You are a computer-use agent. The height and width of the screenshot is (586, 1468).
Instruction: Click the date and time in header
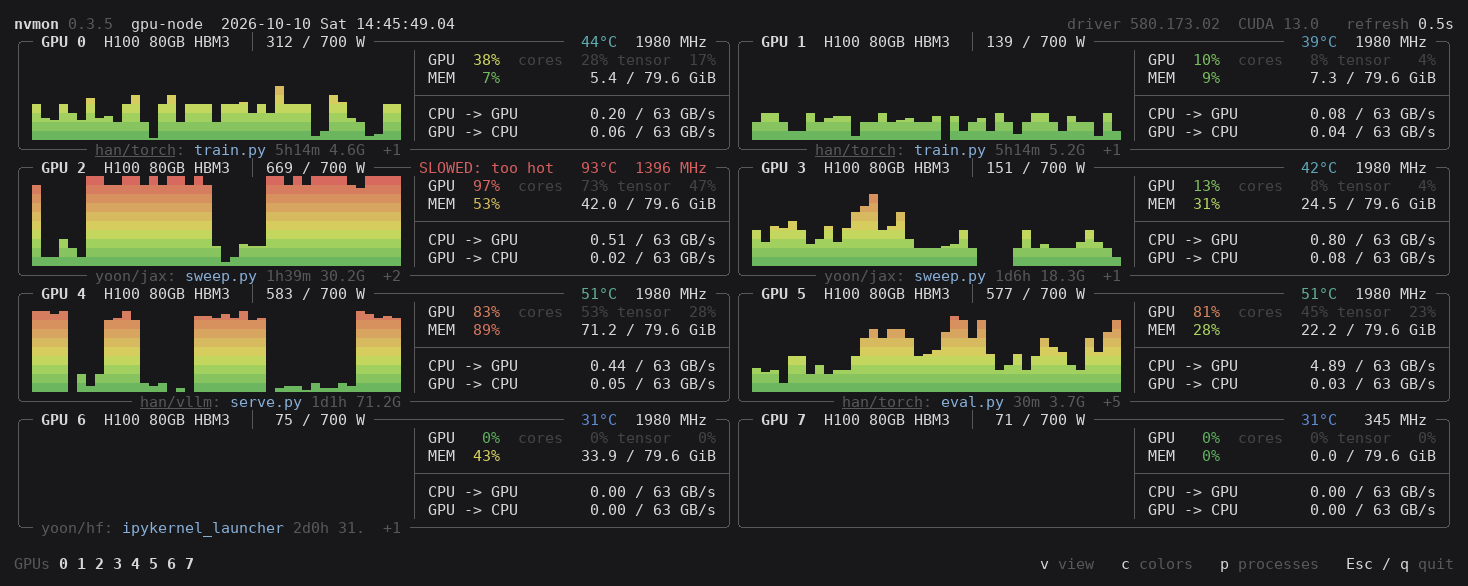click(338, 24)
